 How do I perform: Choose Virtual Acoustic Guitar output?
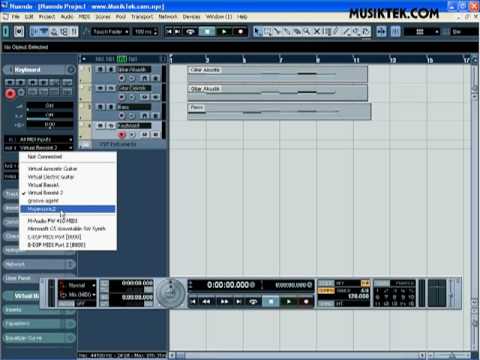[52, 169]
